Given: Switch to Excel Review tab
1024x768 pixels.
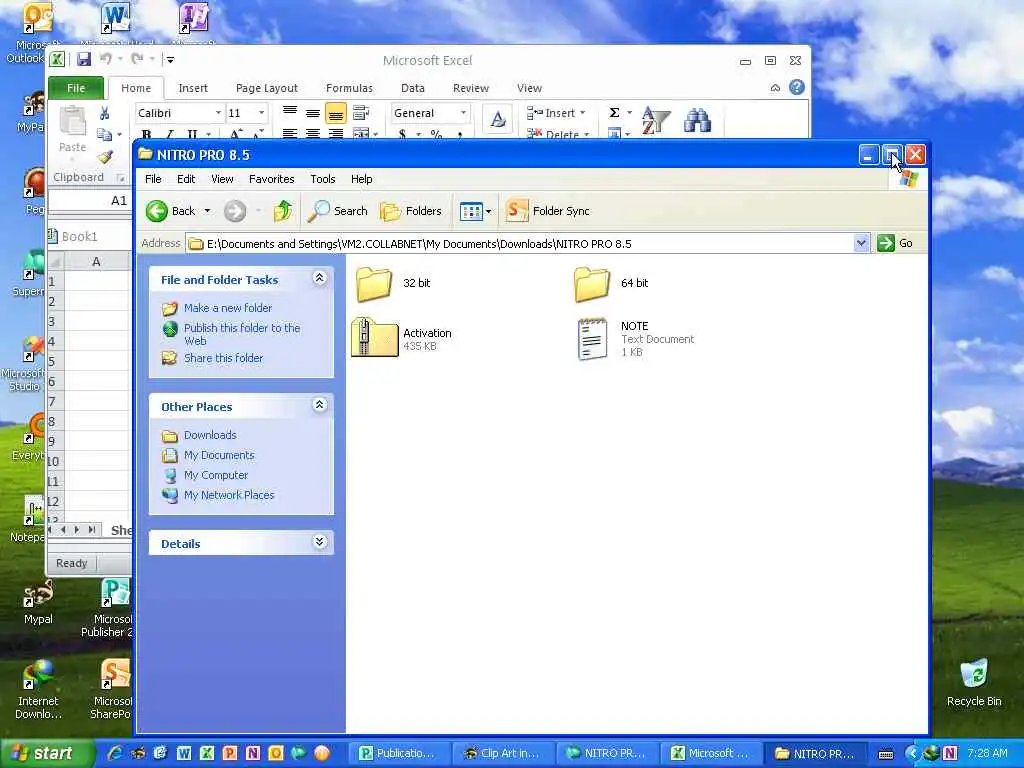Looking at the screenshot, I should (471, 88).
